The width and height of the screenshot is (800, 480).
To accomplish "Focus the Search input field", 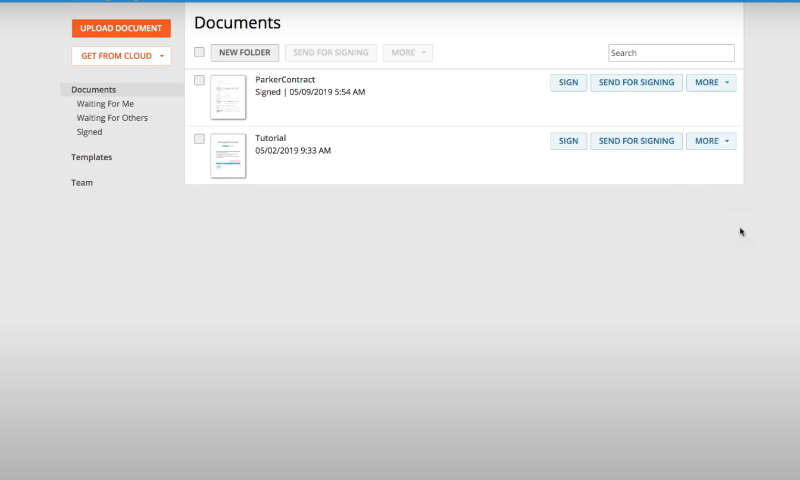I will [x=671, y=53].
